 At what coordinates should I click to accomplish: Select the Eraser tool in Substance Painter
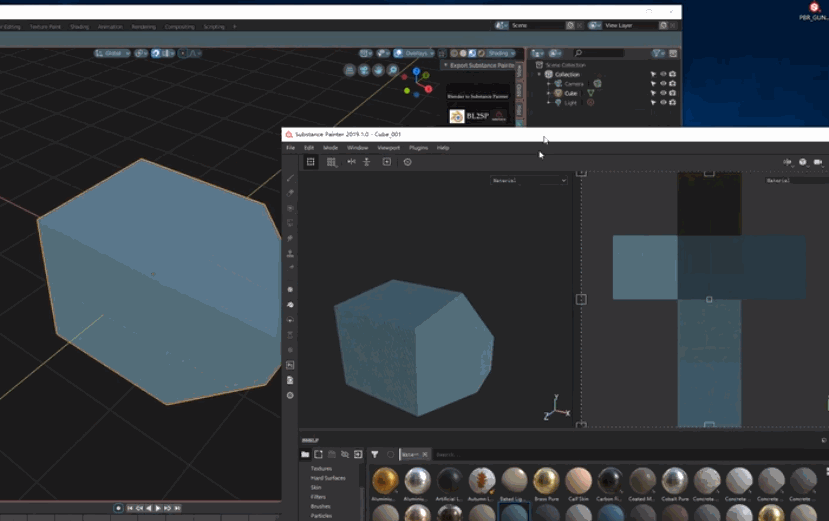click(x=290, y=193)
